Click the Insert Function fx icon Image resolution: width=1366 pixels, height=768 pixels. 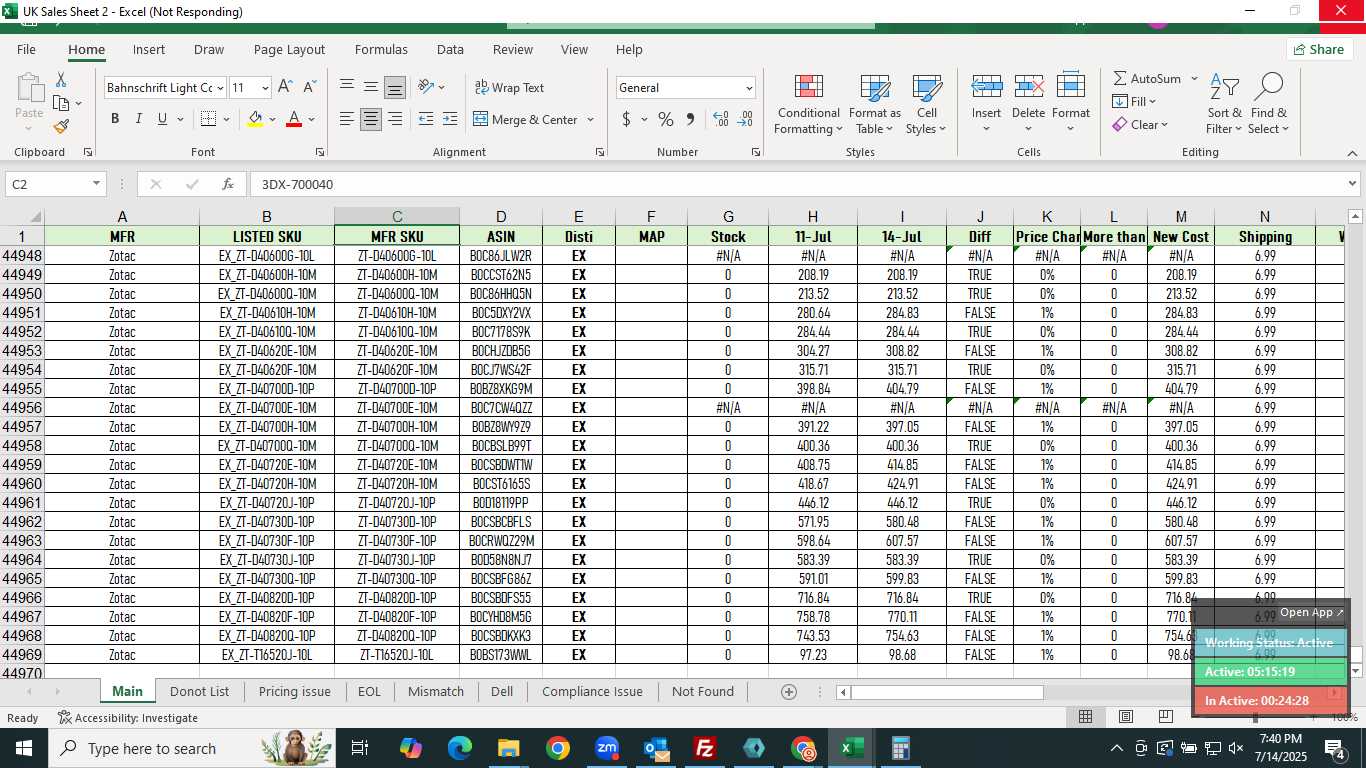coord(228,184)
